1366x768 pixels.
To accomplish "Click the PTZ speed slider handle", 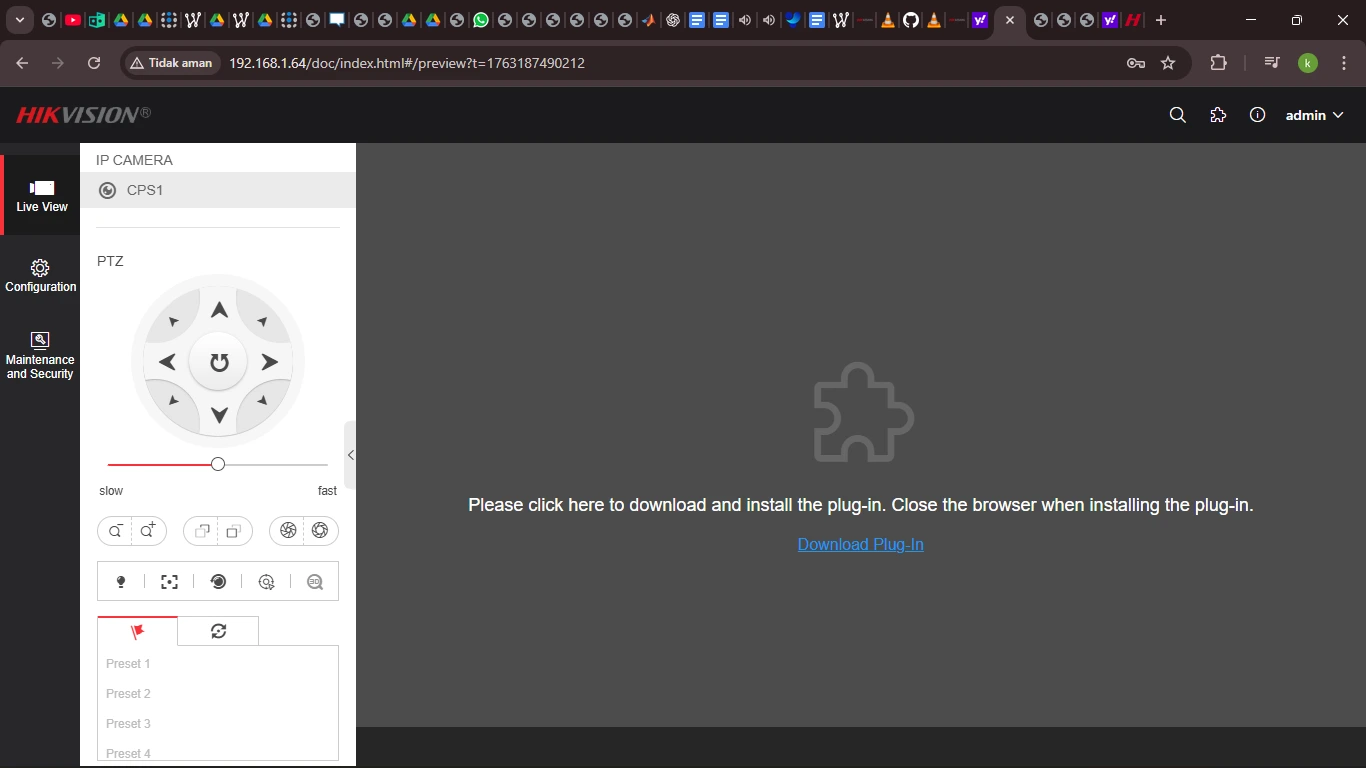I will click(218, 464).
